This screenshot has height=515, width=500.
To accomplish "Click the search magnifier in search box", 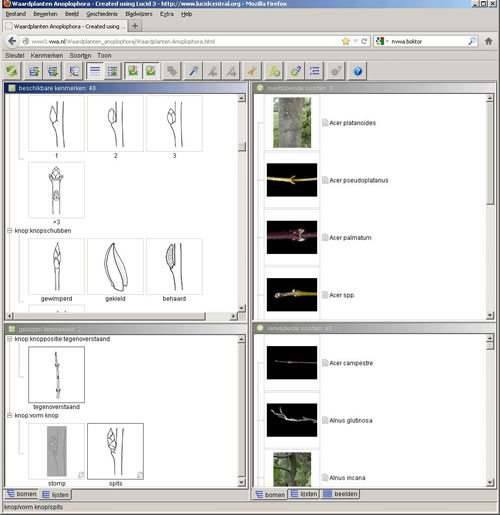I will [x=472, y=41].
